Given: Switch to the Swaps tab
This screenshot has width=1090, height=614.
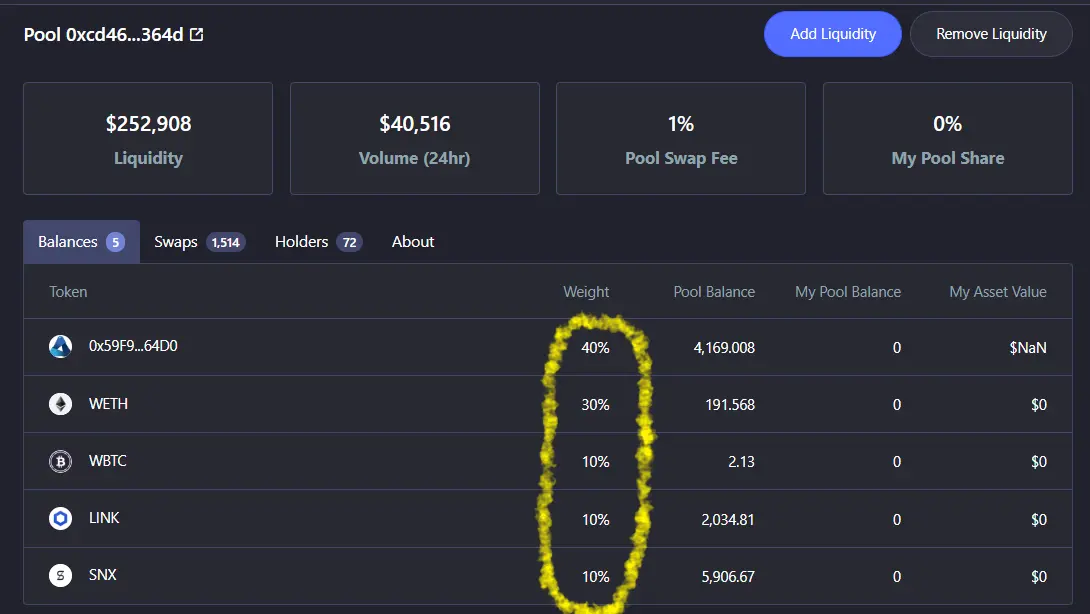Looking at the screenshot, I should [199, 242].
